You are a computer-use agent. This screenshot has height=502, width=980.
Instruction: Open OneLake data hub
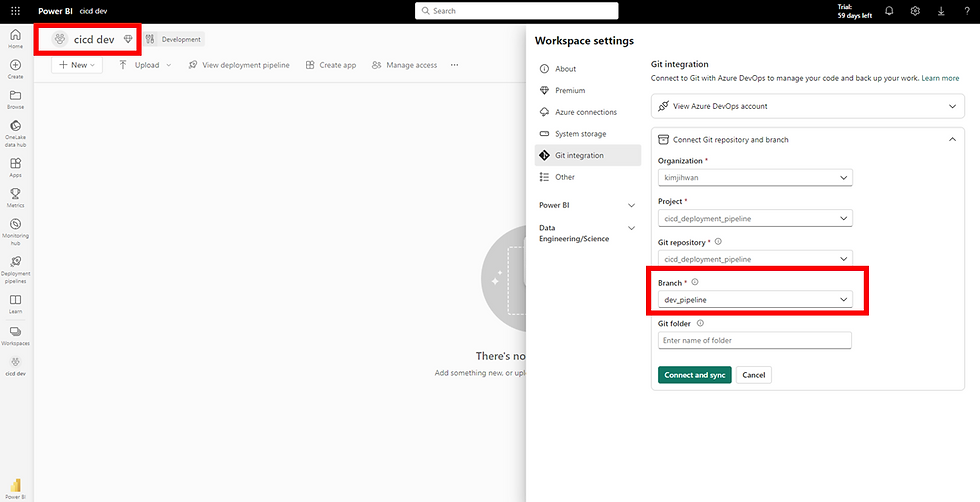[x=16, y=134]
